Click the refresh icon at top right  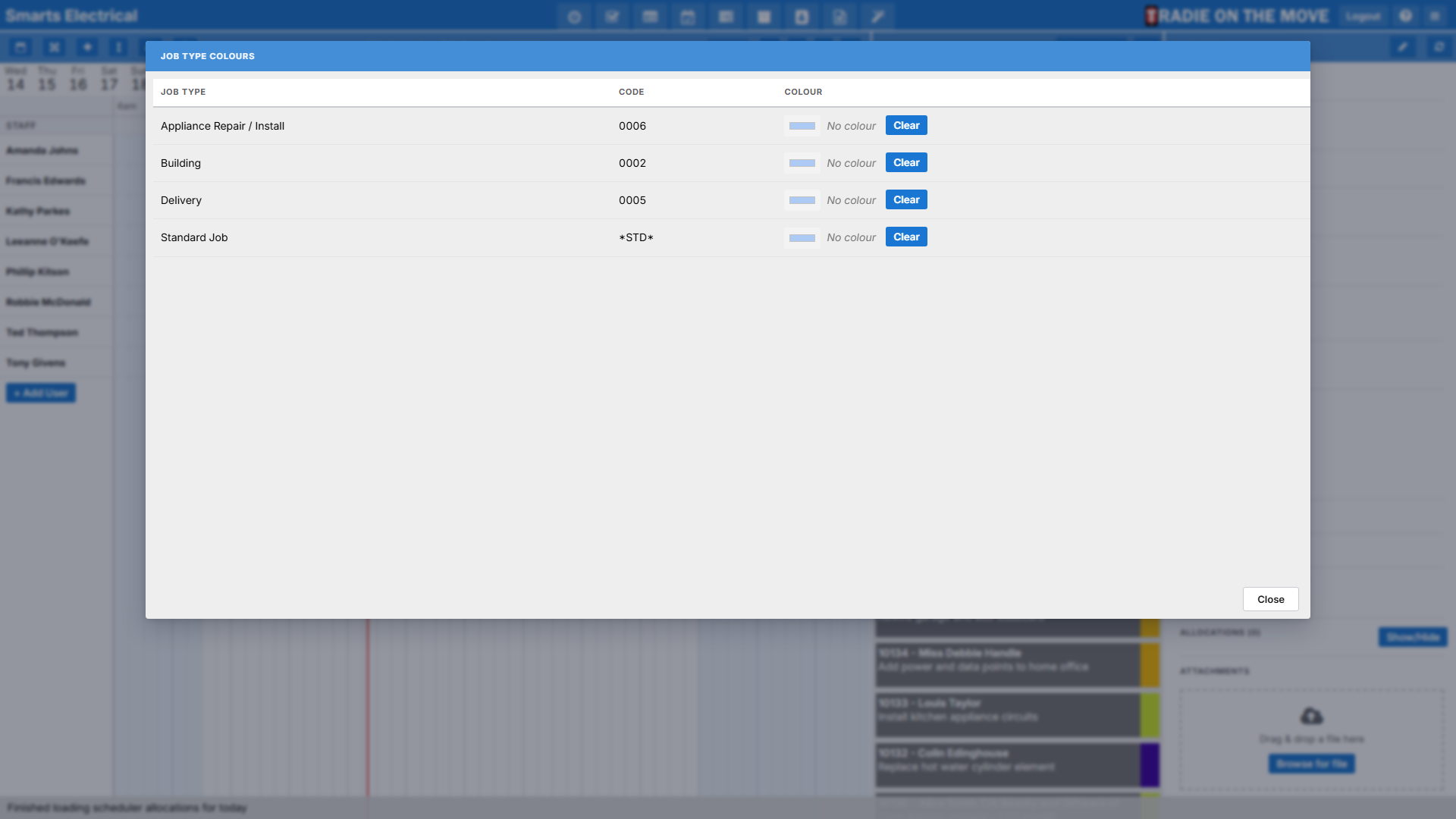pyautogui.click(x=1439, y=47)
